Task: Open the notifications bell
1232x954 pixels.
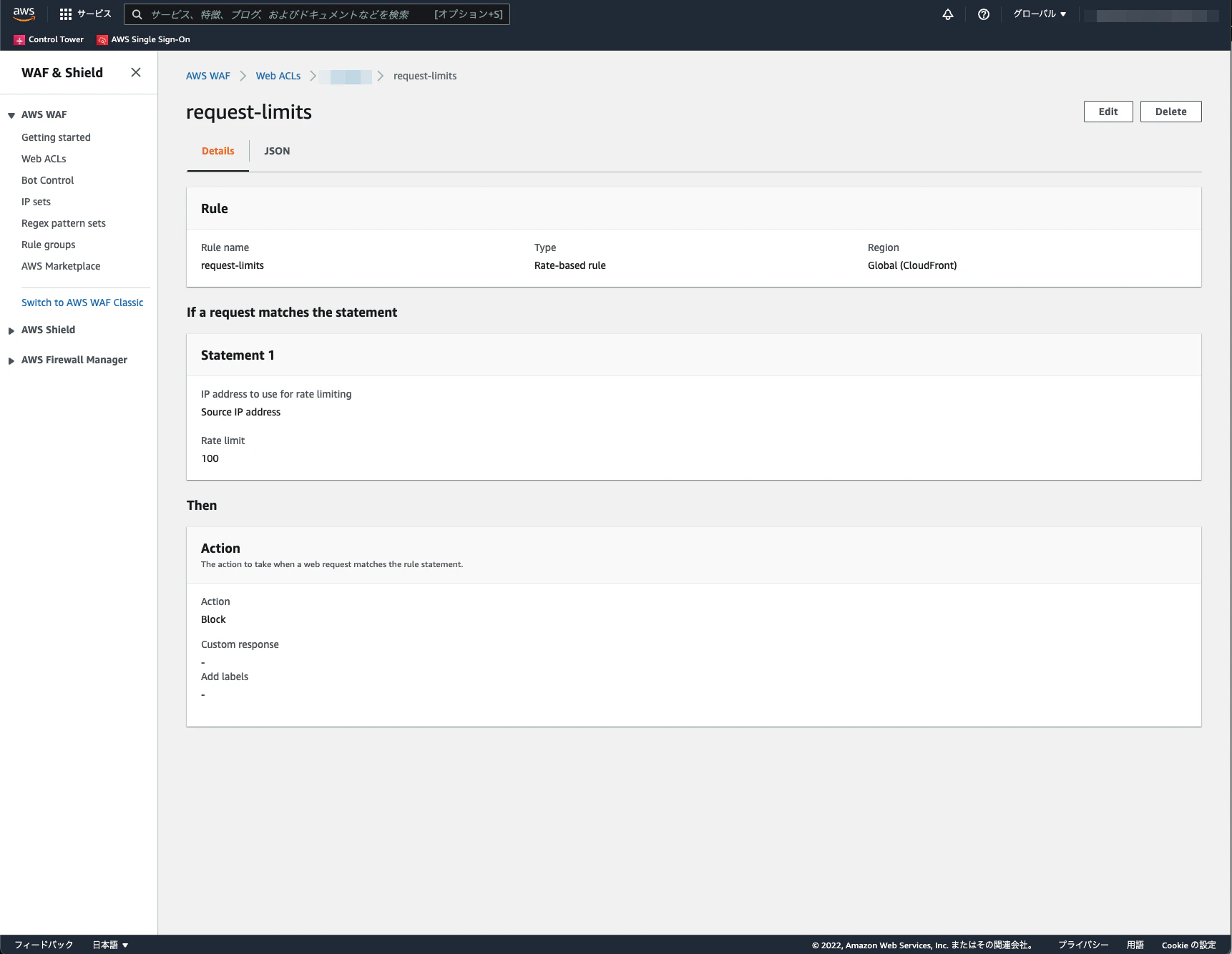Action: (948, 14)
